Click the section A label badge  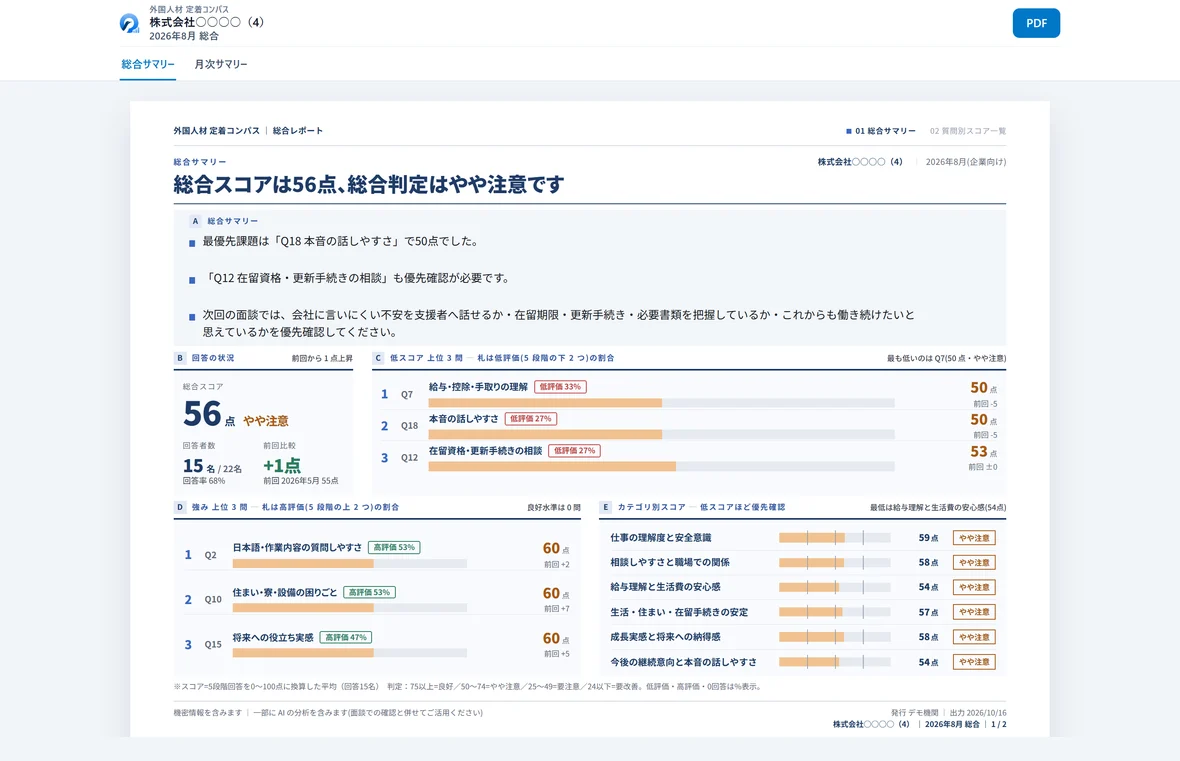195,221
